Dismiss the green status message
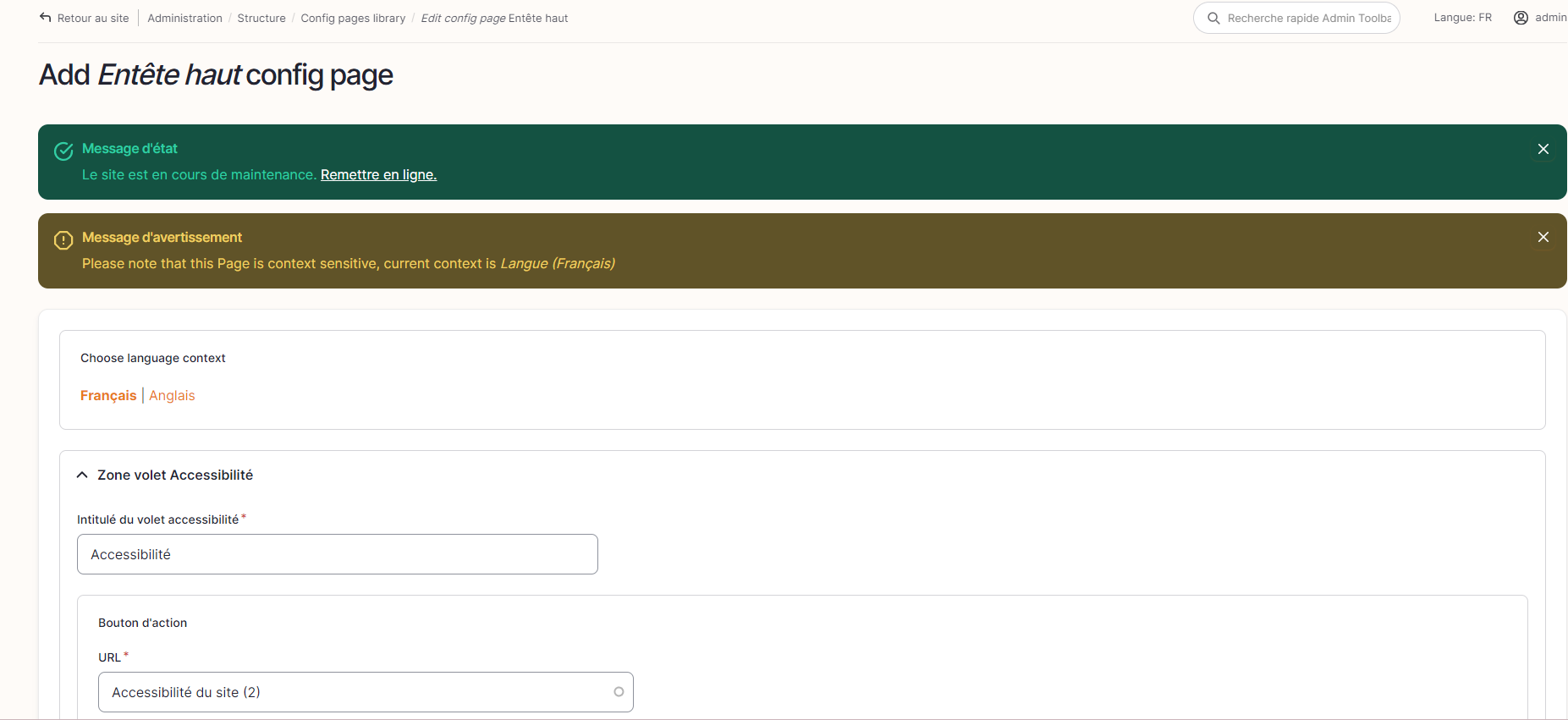 click(1543, 149)
